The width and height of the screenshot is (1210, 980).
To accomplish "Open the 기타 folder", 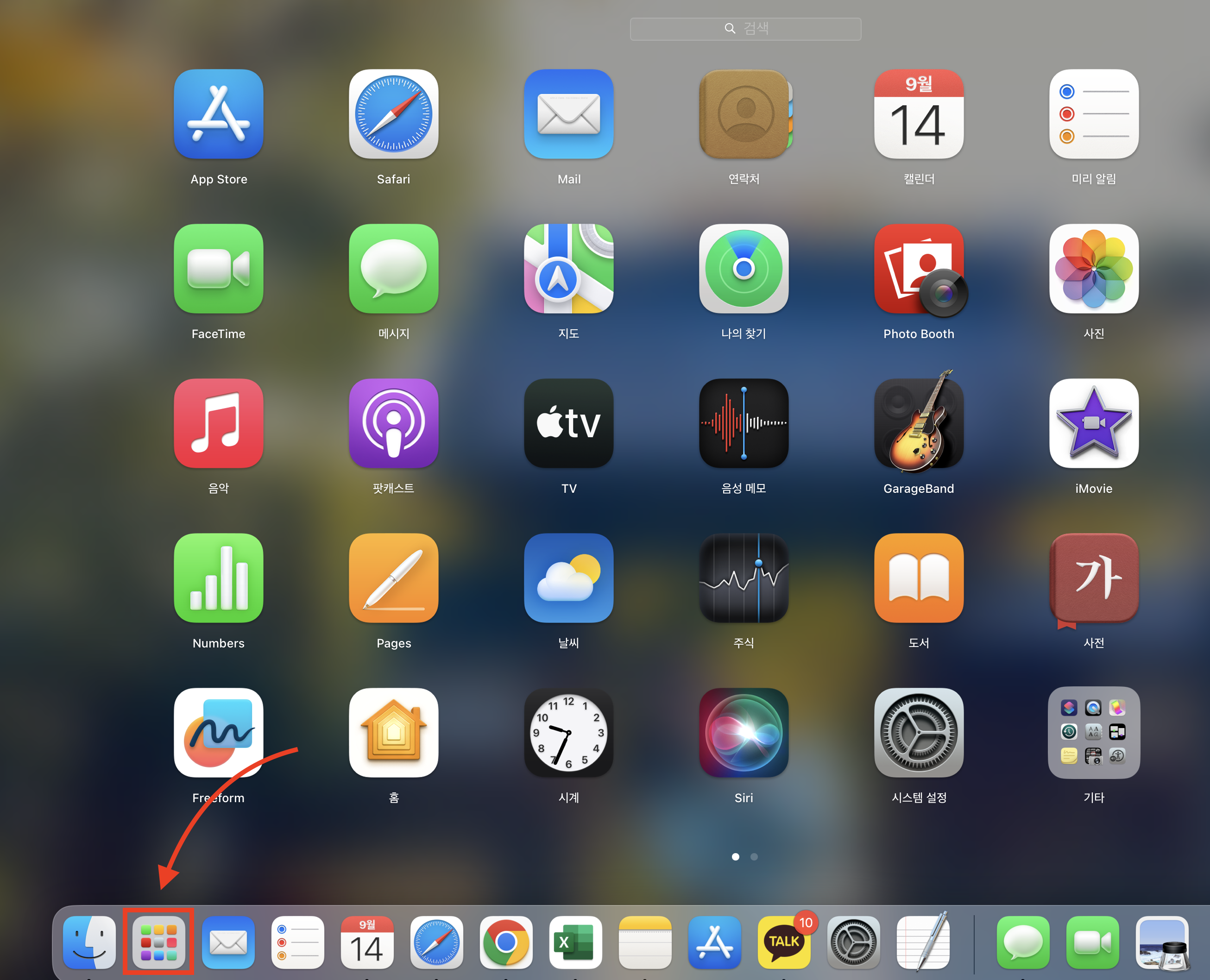I will coord(1094,733).
